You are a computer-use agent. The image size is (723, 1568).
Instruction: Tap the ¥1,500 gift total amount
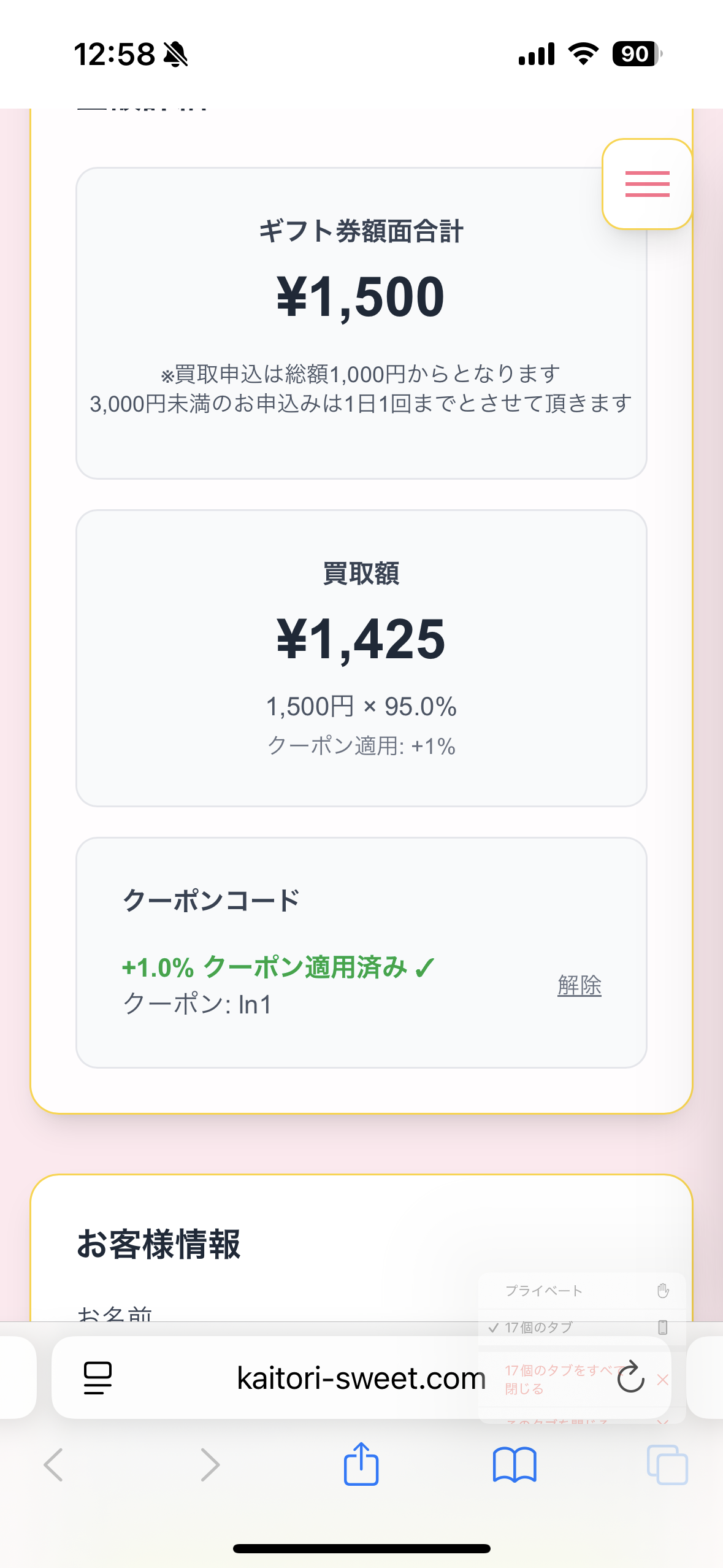click(x=361, y=297)
